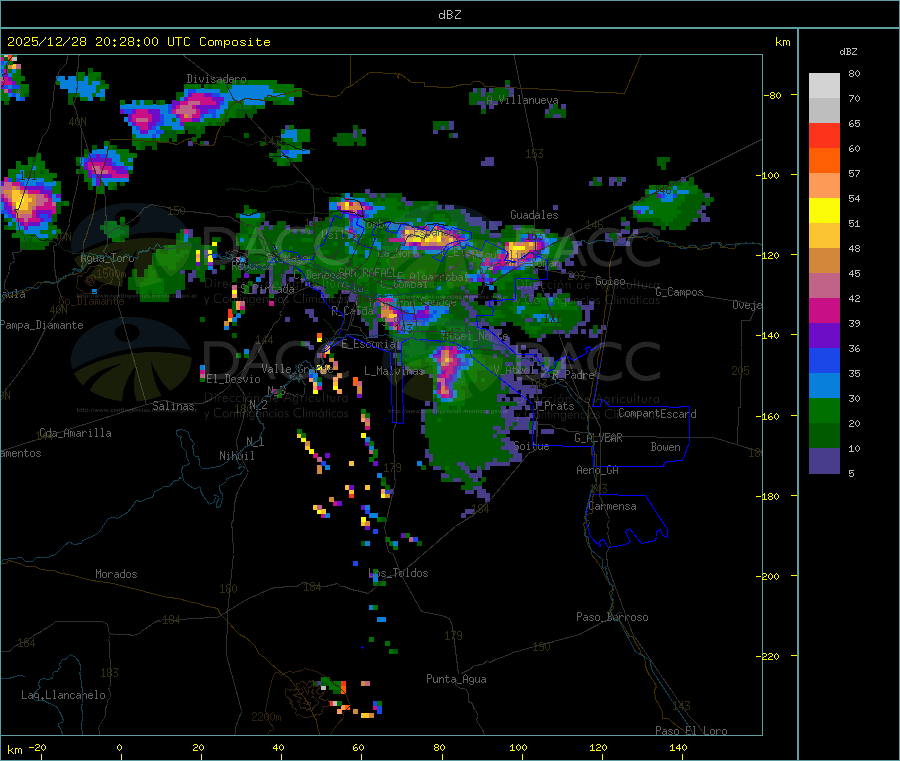Click the 'El_Desvio' map label

coord(234,379)
